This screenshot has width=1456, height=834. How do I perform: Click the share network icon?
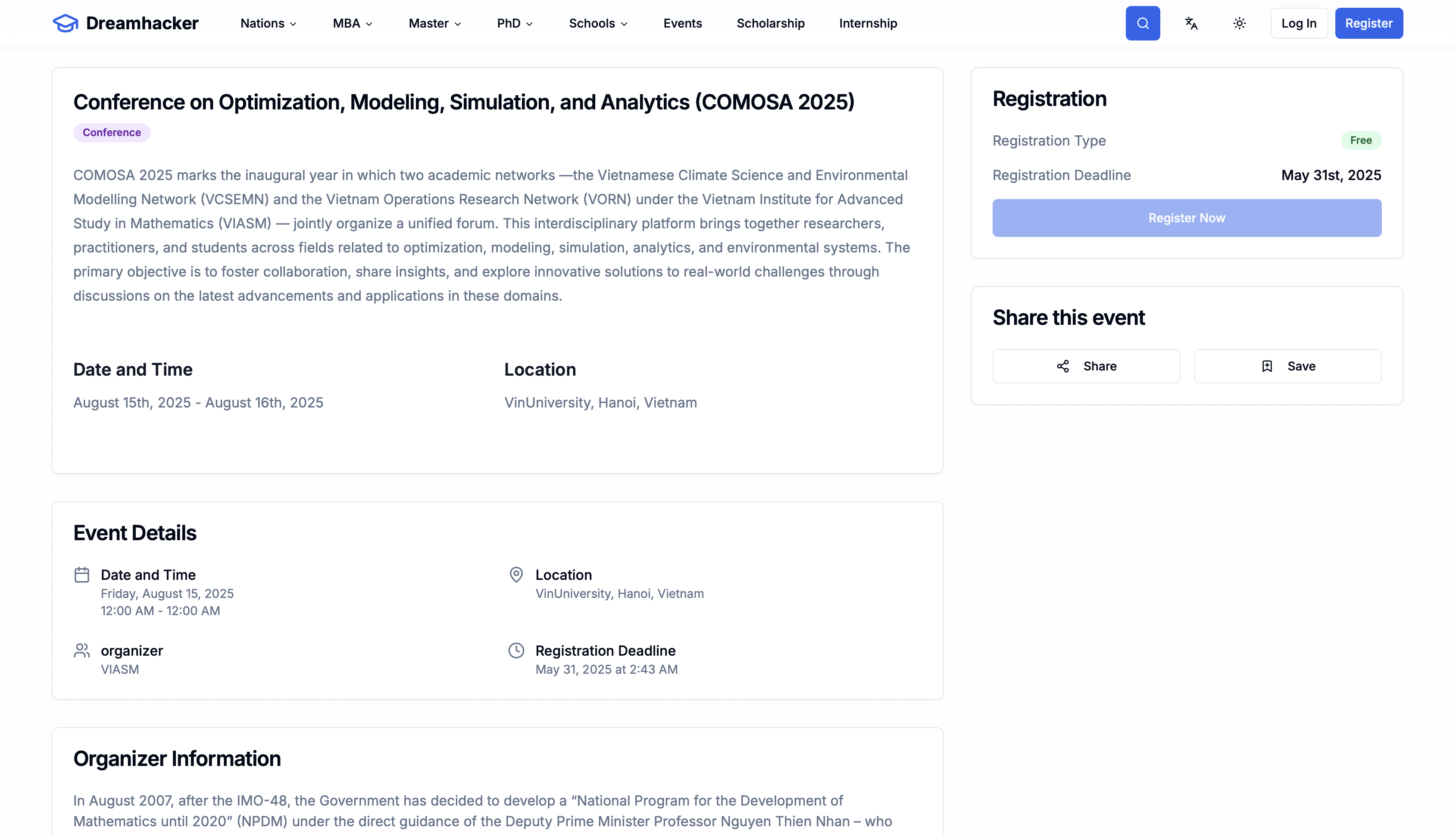pyautogui.click(x=1062, y=367)
